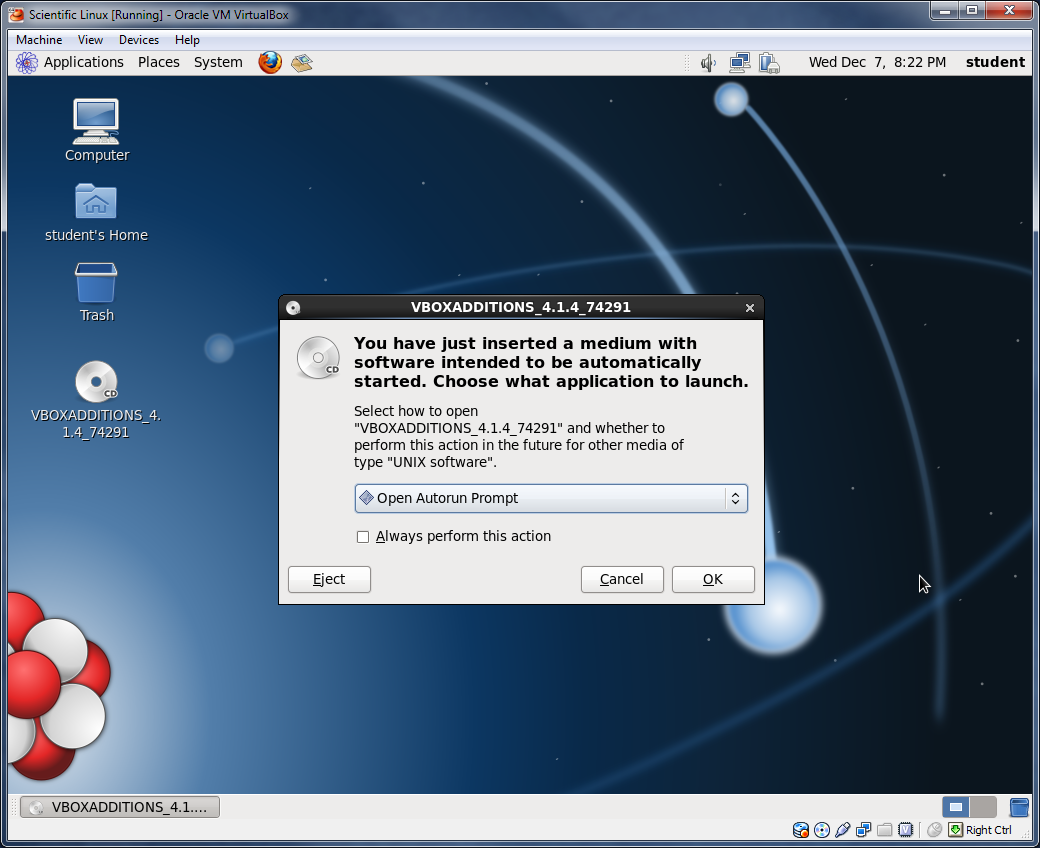Screen dimensions: 1040x848
Task: Open the mail launcher beside Firefox
Action: 302,62
